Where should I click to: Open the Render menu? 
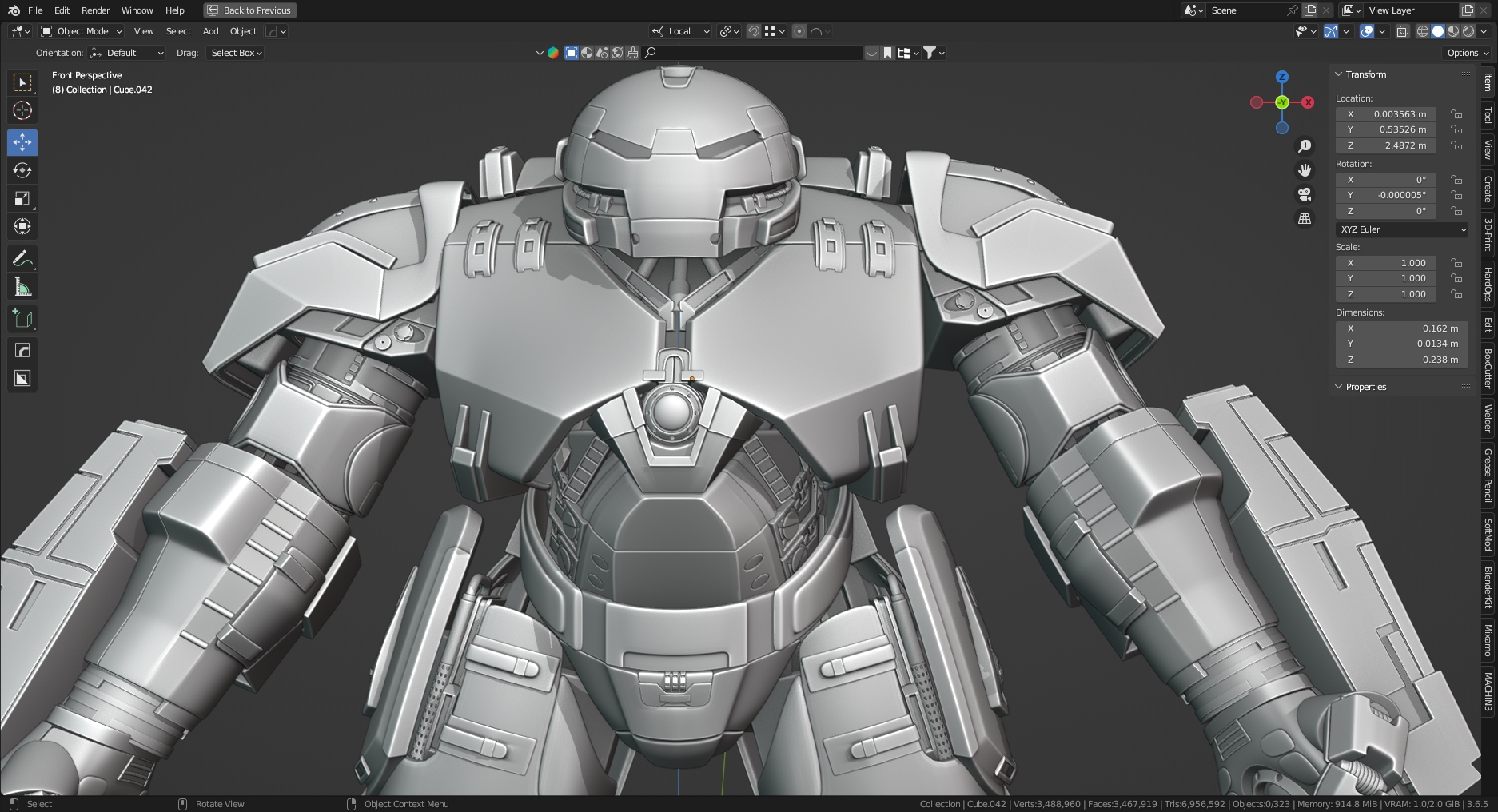click(x=95, y=10)
